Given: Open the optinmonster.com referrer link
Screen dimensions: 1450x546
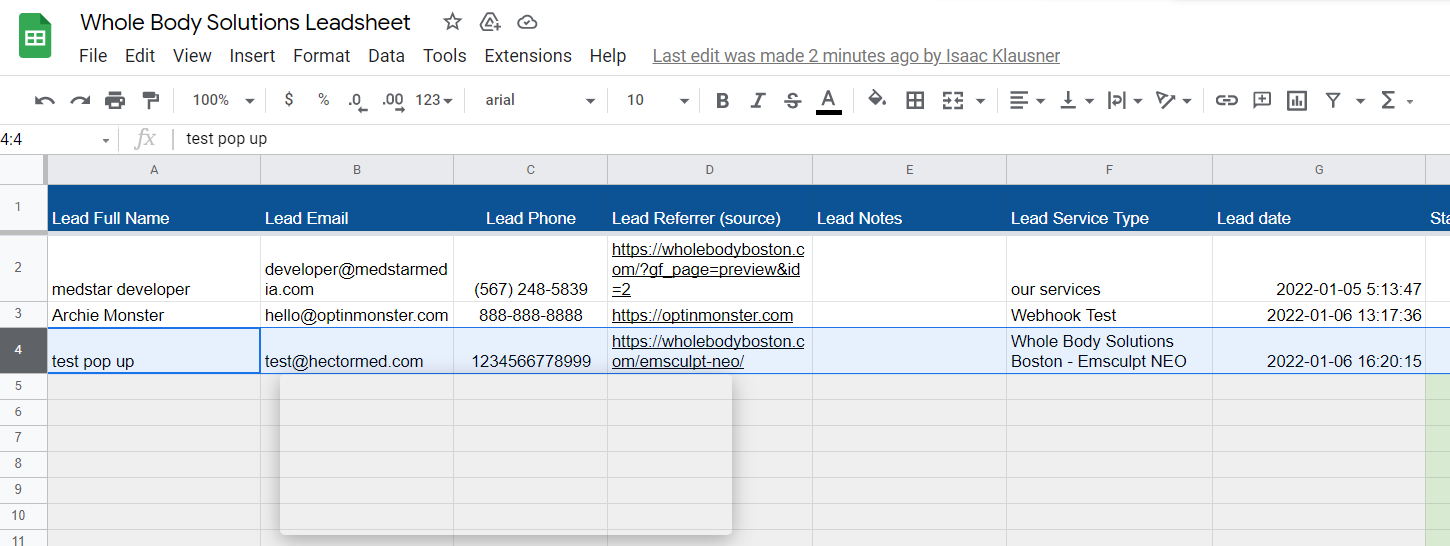Looking at the screenshot, I should point(702,315).
